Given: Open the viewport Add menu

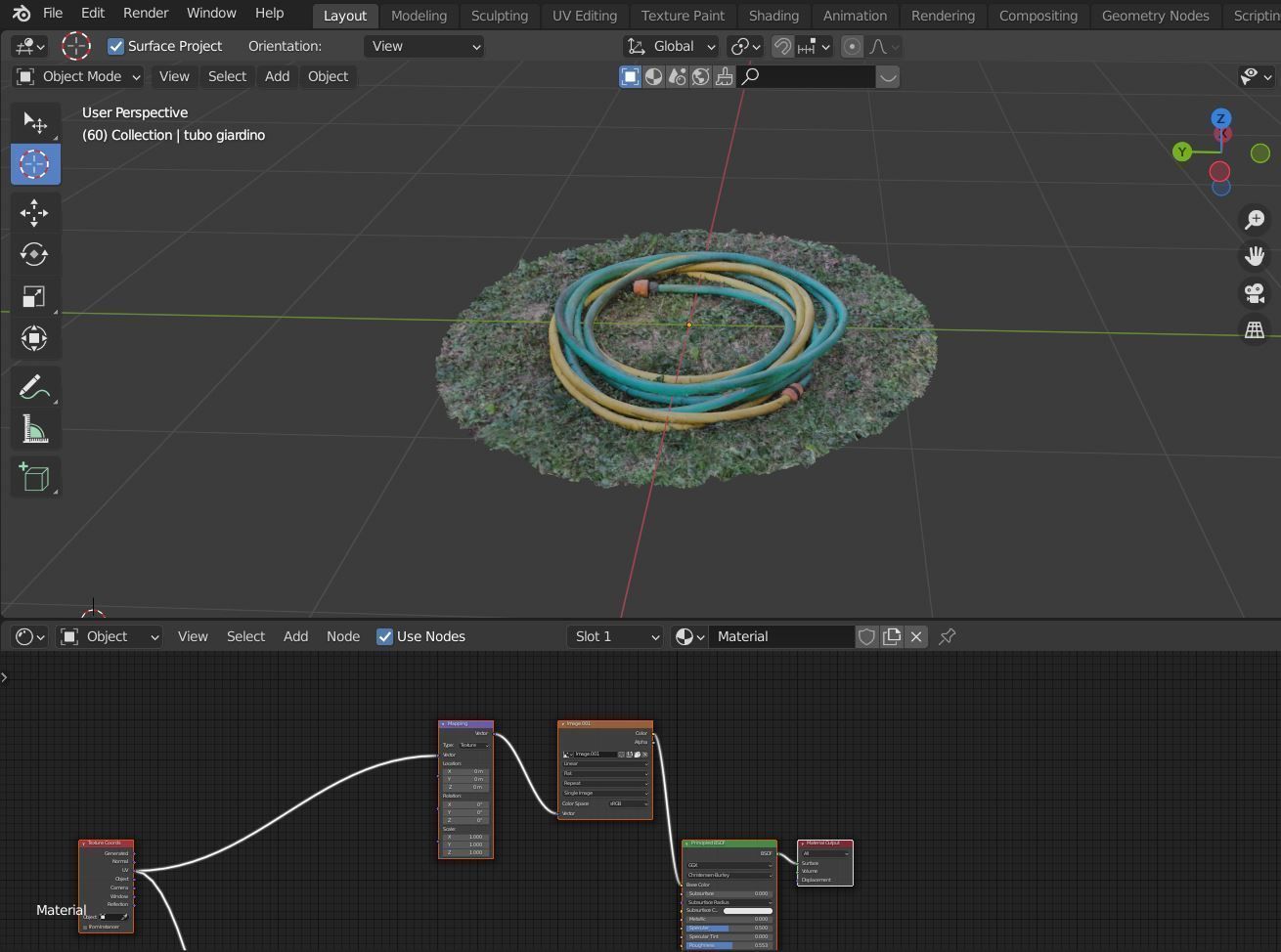Looking at the screenshot, I should tap(277, 76).
